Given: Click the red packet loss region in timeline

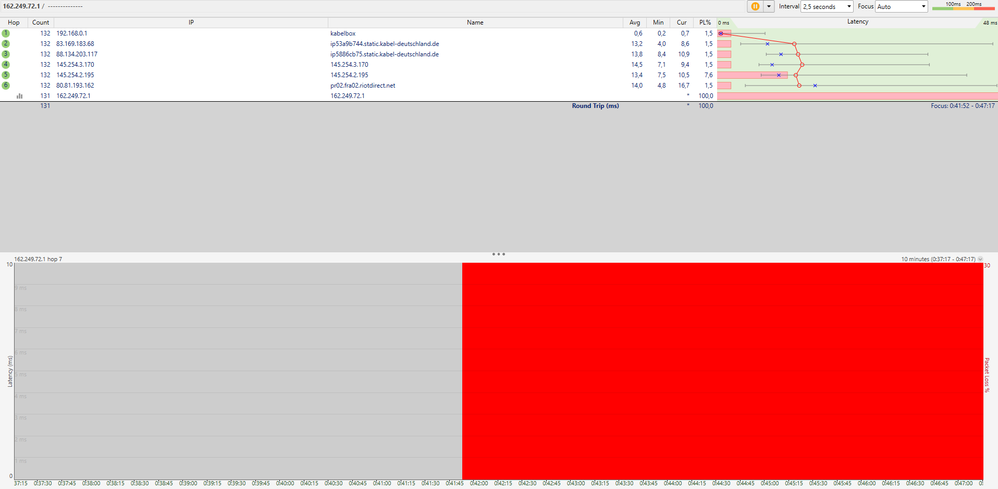Looking at the screenshot, I should [x=722, y=371].
